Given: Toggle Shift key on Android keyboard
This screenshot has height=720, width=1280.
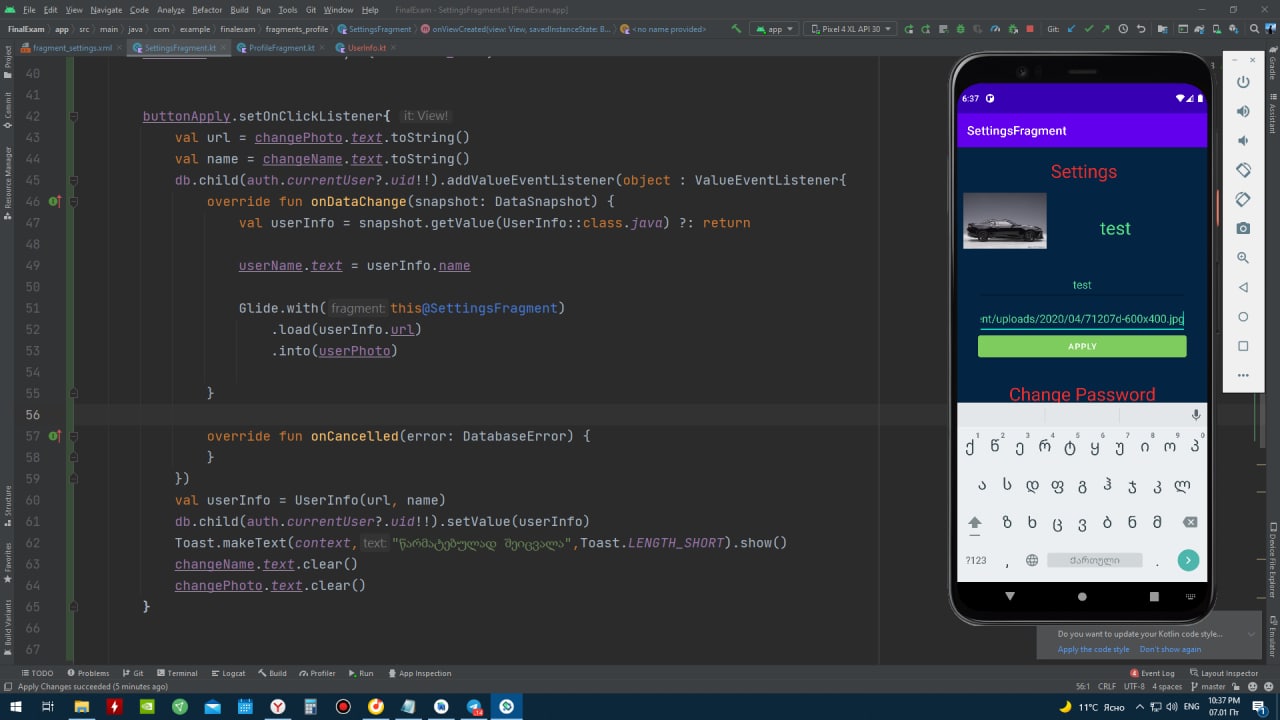Looking at the screenshot, I should (975, 522).
